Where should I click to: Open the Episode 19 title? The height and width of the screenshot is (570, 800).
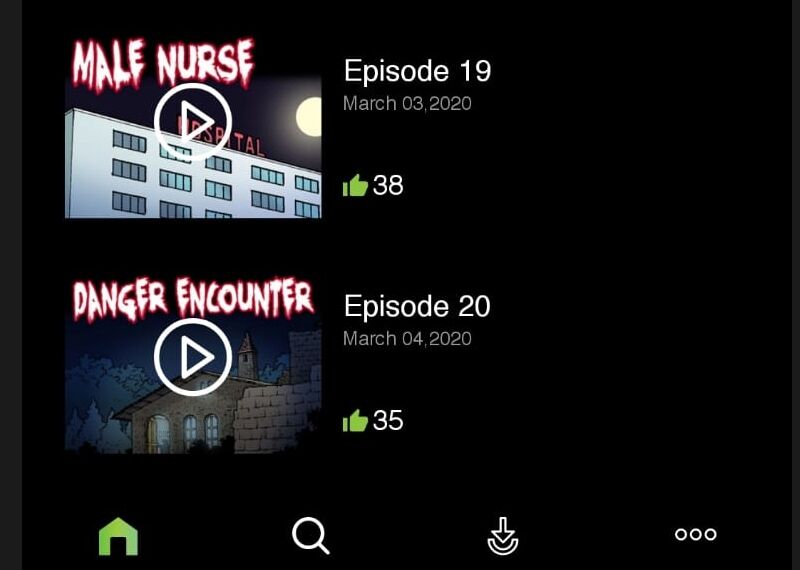click(x=417, y=71)
